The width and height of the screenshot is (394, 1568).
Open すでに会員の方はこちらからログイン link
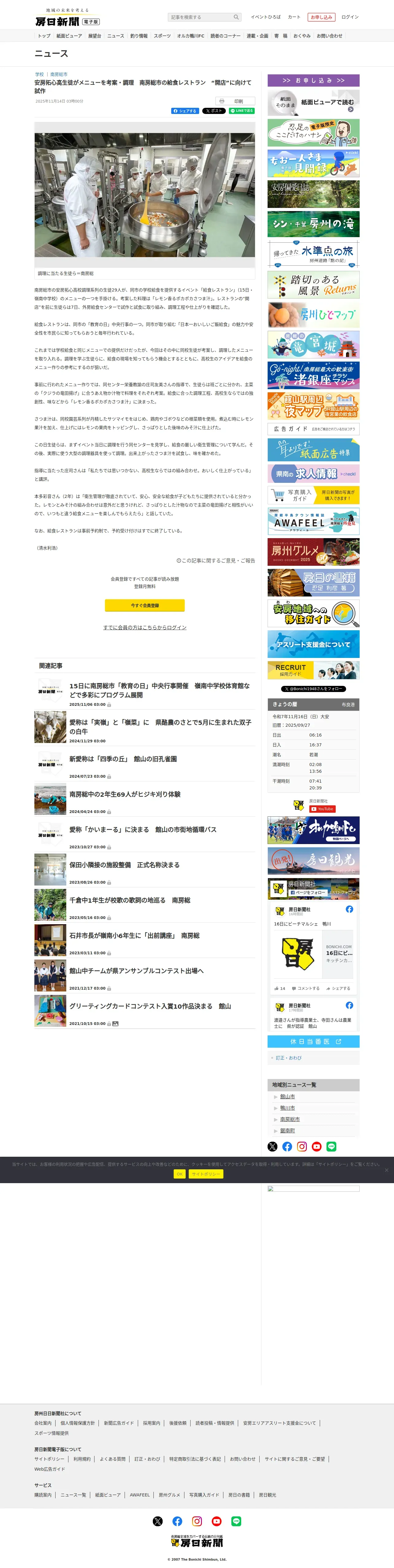click(145, 627)
